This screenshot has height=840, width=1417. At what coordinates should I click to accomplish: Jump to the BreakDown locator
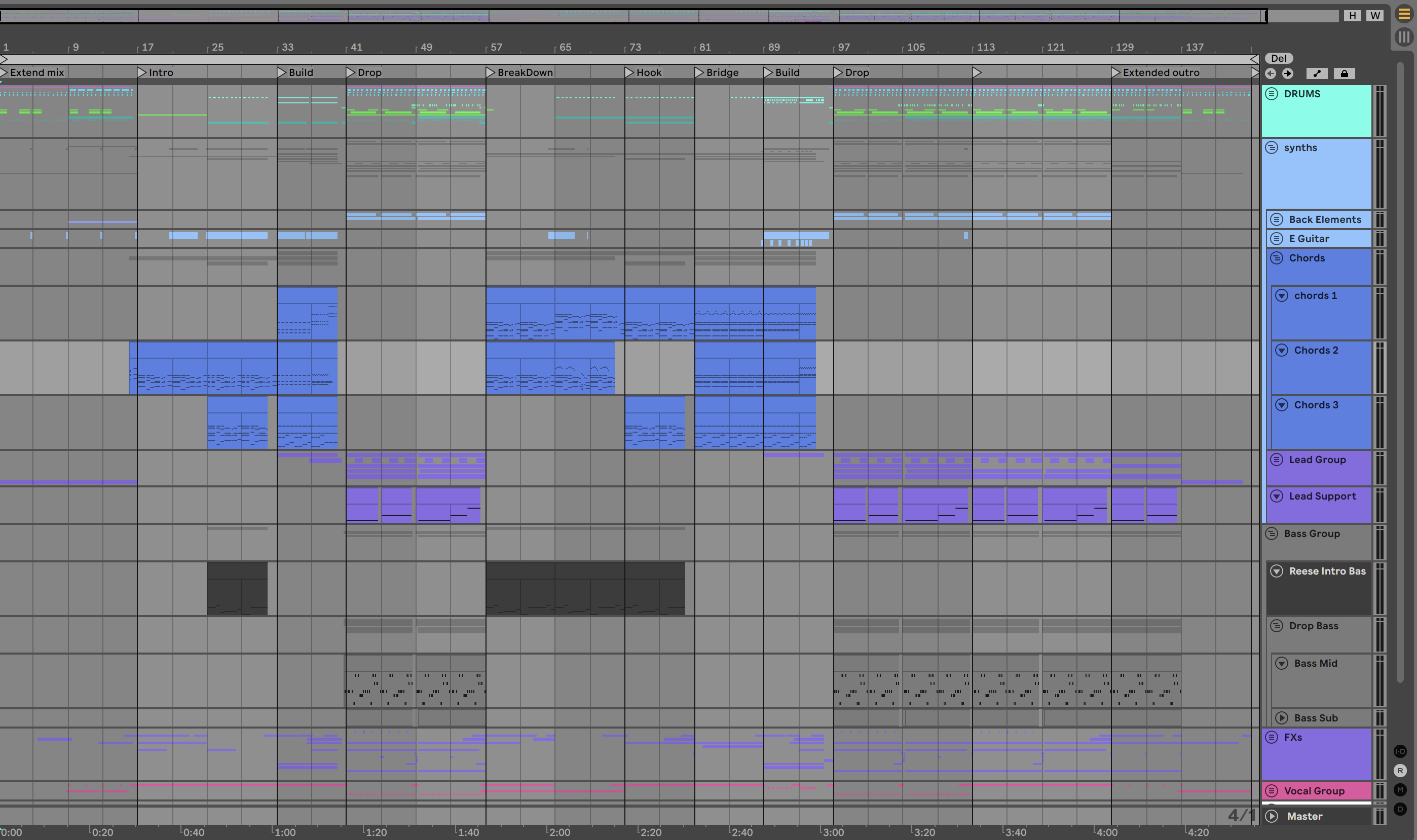[491, 72]
